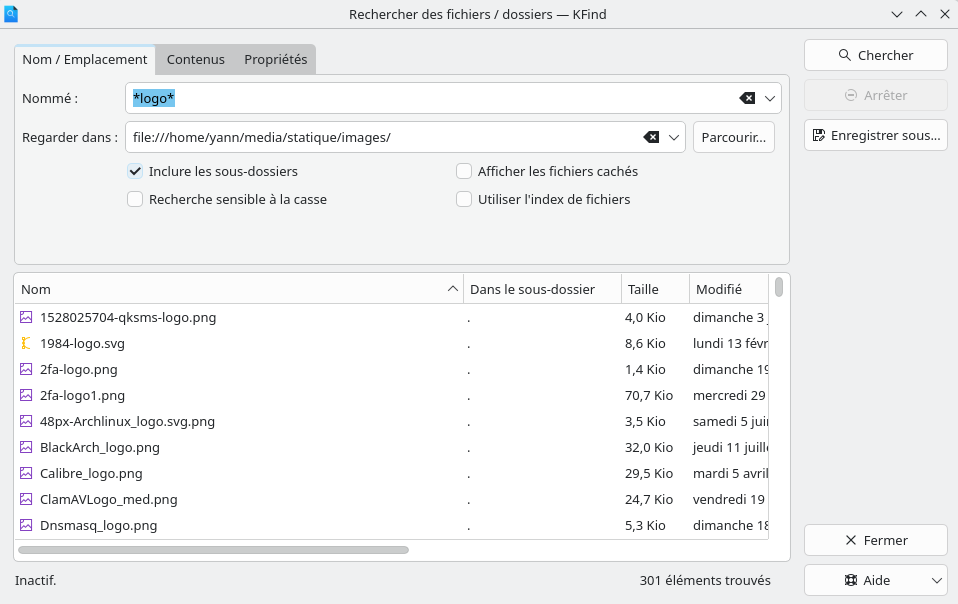Enable "Afficher les fichiers cachés"
Screen dimensions: 958x604
pos(464,171)
